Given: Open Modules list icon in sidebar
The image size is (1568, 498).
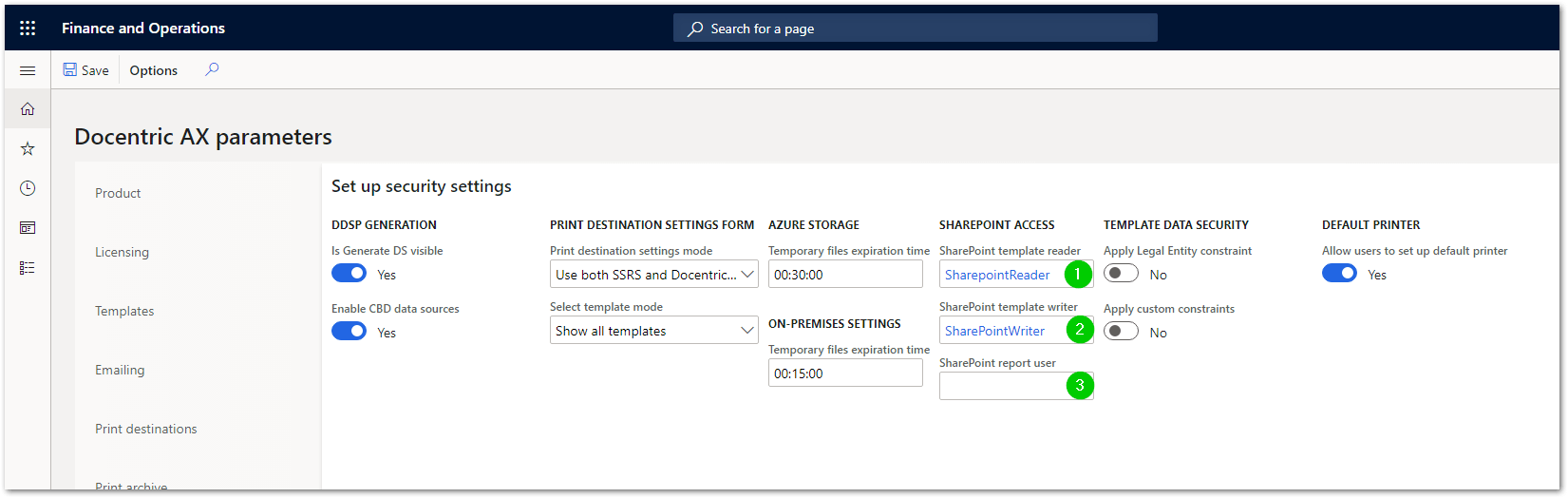Looking at the screenshot, I should click(x=28, y=268).
